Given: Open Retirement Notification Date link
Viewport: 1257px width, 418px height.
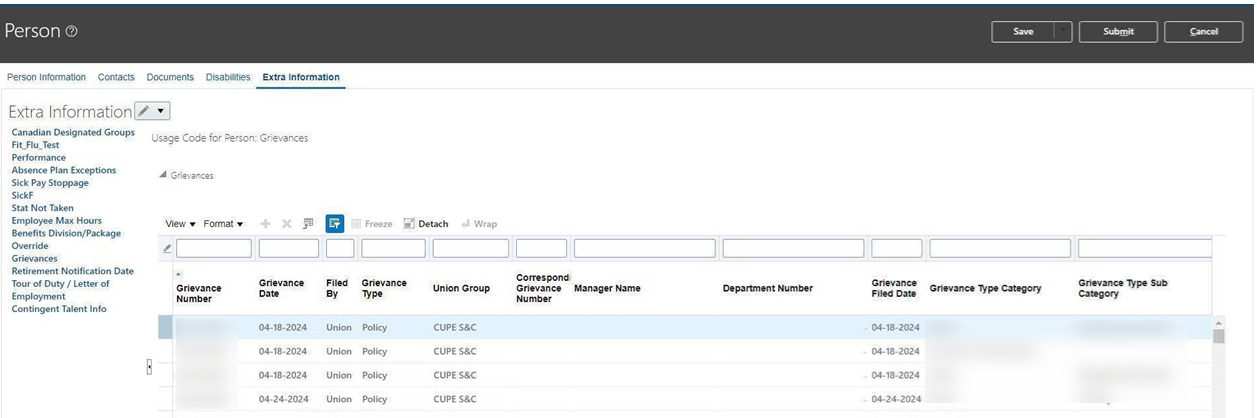Looking at the screenshot, I should 73,271.
